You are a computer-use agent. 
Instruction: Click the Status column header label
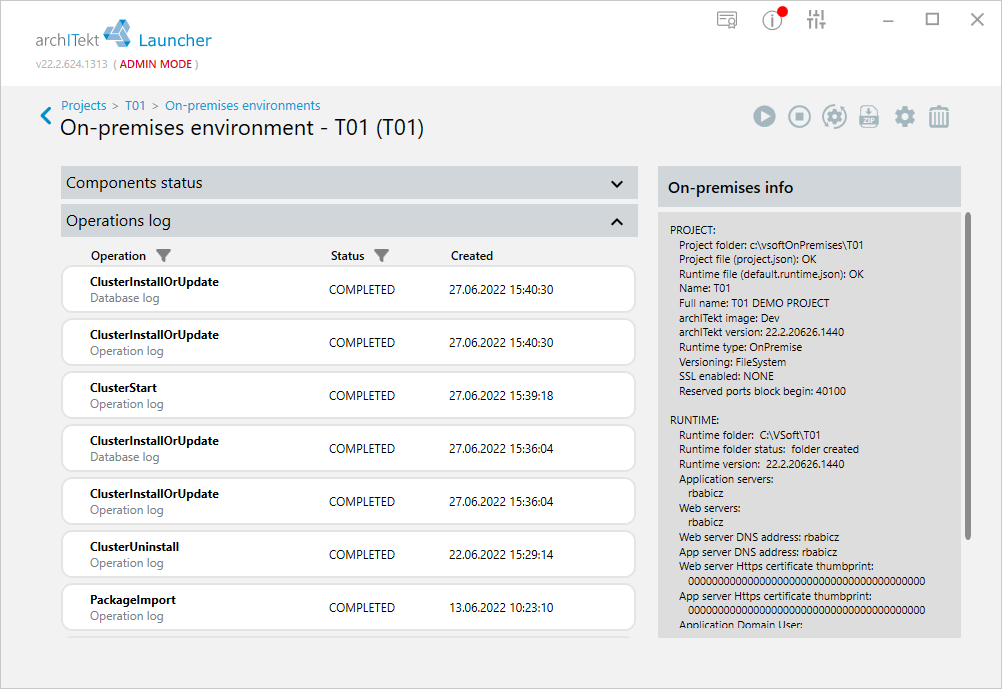click(x=348, y=256)
